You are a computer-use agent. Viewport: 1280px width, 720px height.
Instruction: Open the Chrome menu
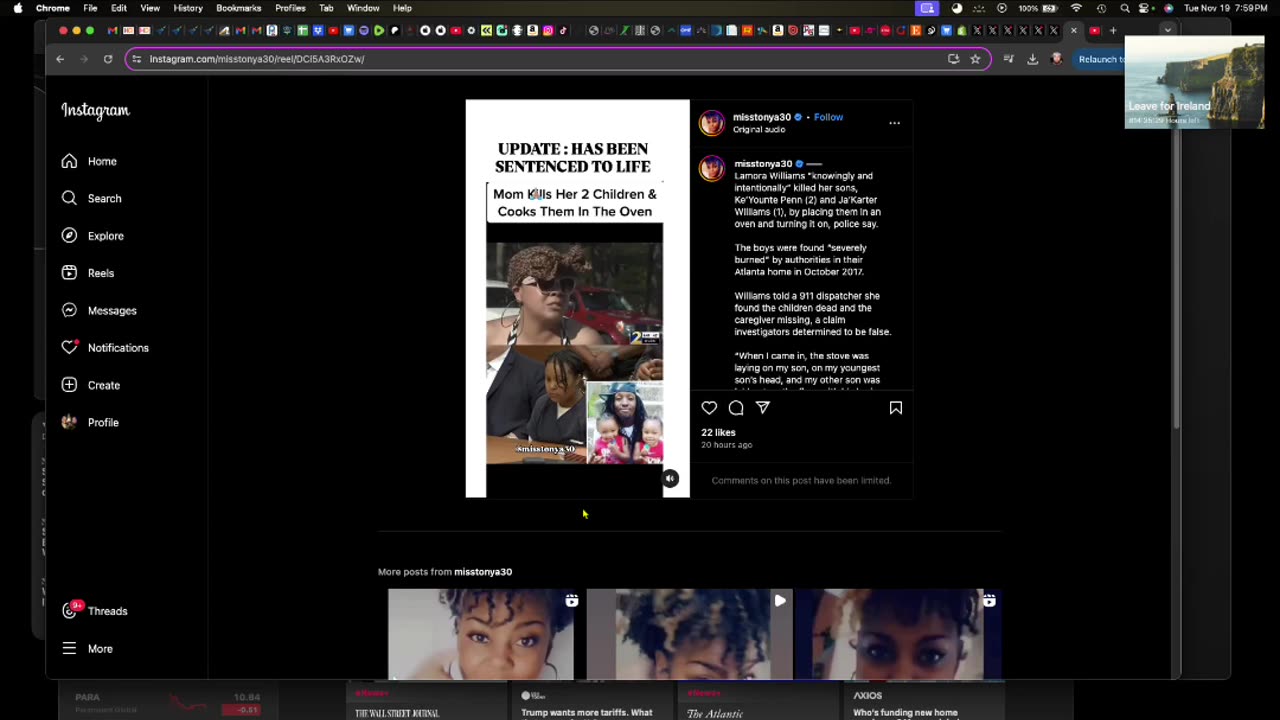coord(53,8)
